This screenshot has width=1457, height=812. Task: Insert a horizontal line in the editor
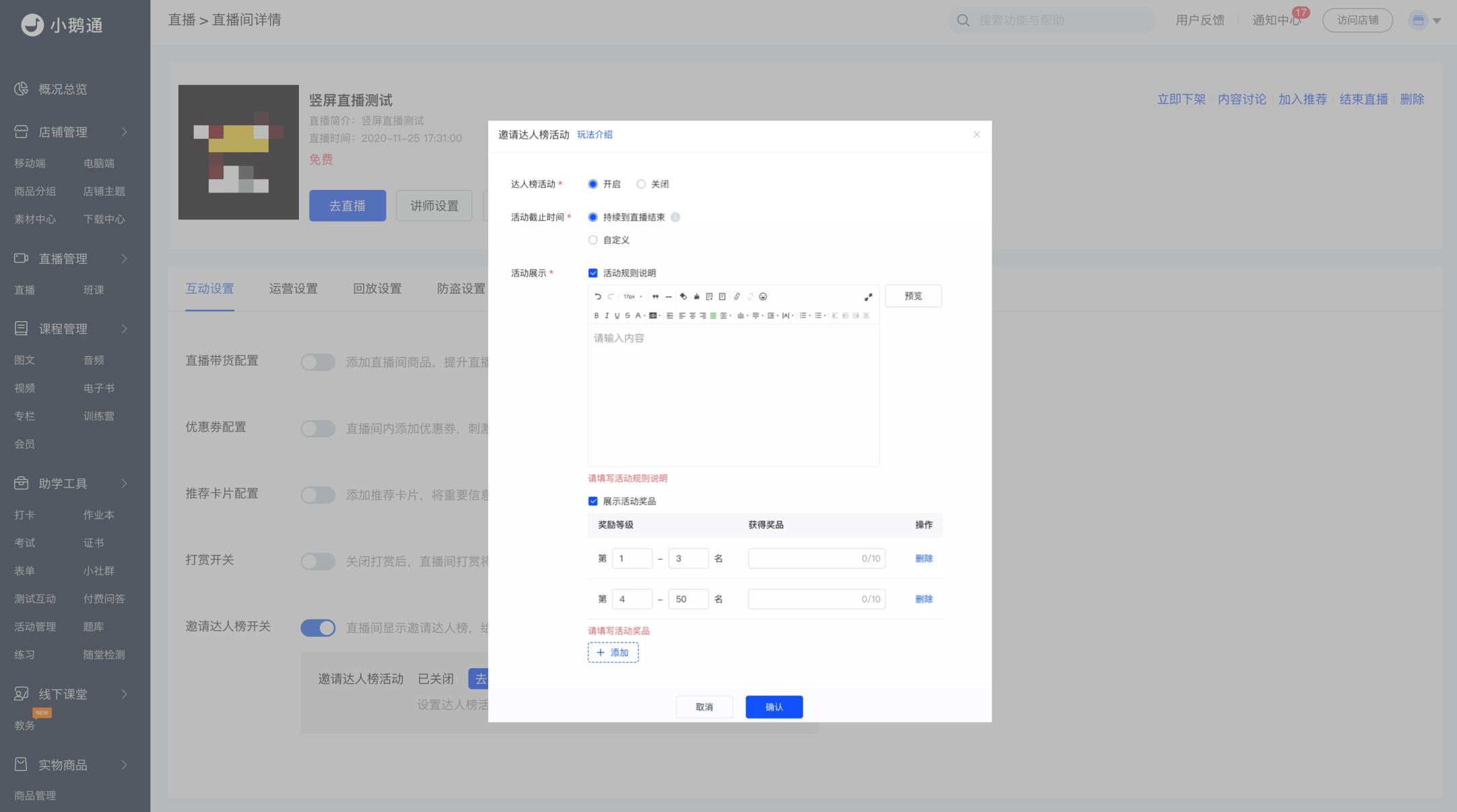[669, 296]
